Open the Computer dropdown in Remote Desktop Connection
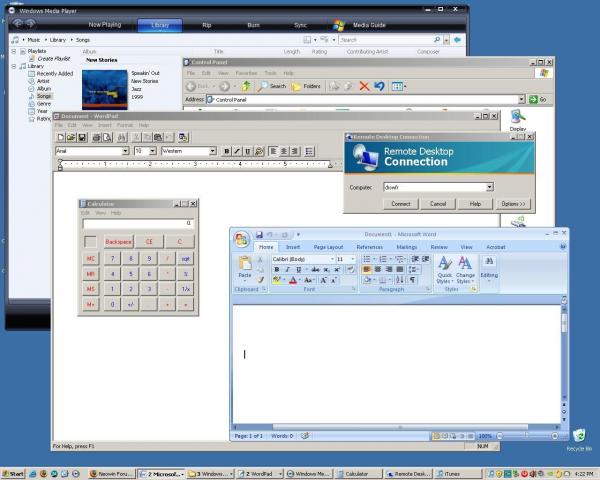600x480 pixels. [x=489, y=187]
